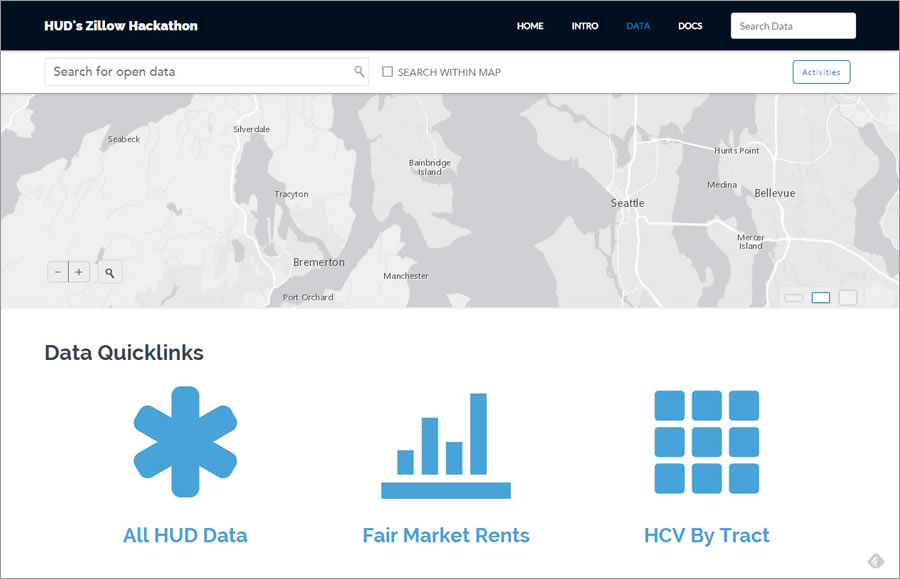This screenshot has width=900, height=579.
Task: Enable the Search Within Map checkbox
Action: pyautogui.click(x=388, y=71)
